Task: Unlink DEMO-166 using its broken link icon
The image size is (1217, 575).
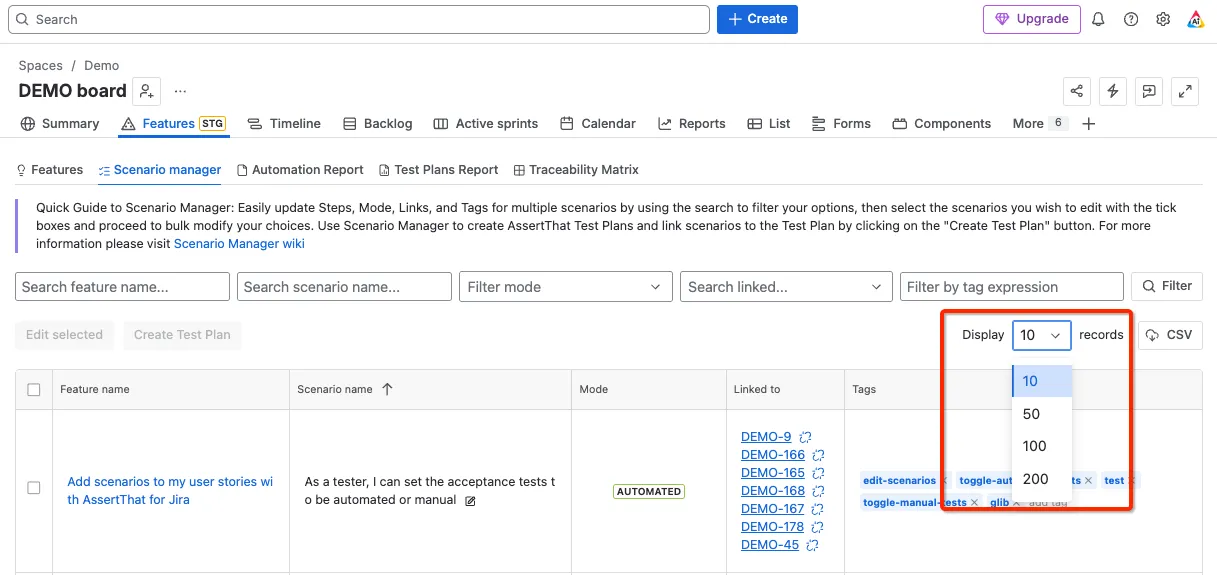Action: coord(818,455)
